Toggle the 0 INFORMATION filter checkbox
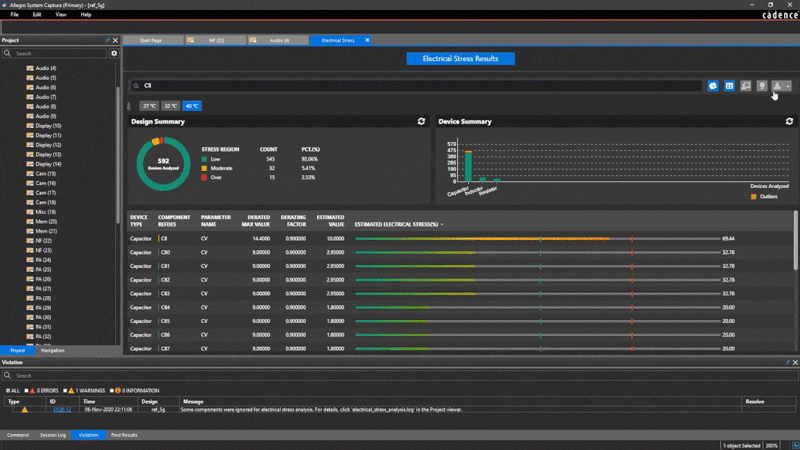This screenshot has width=800, height=450. [x=112, y=391]
